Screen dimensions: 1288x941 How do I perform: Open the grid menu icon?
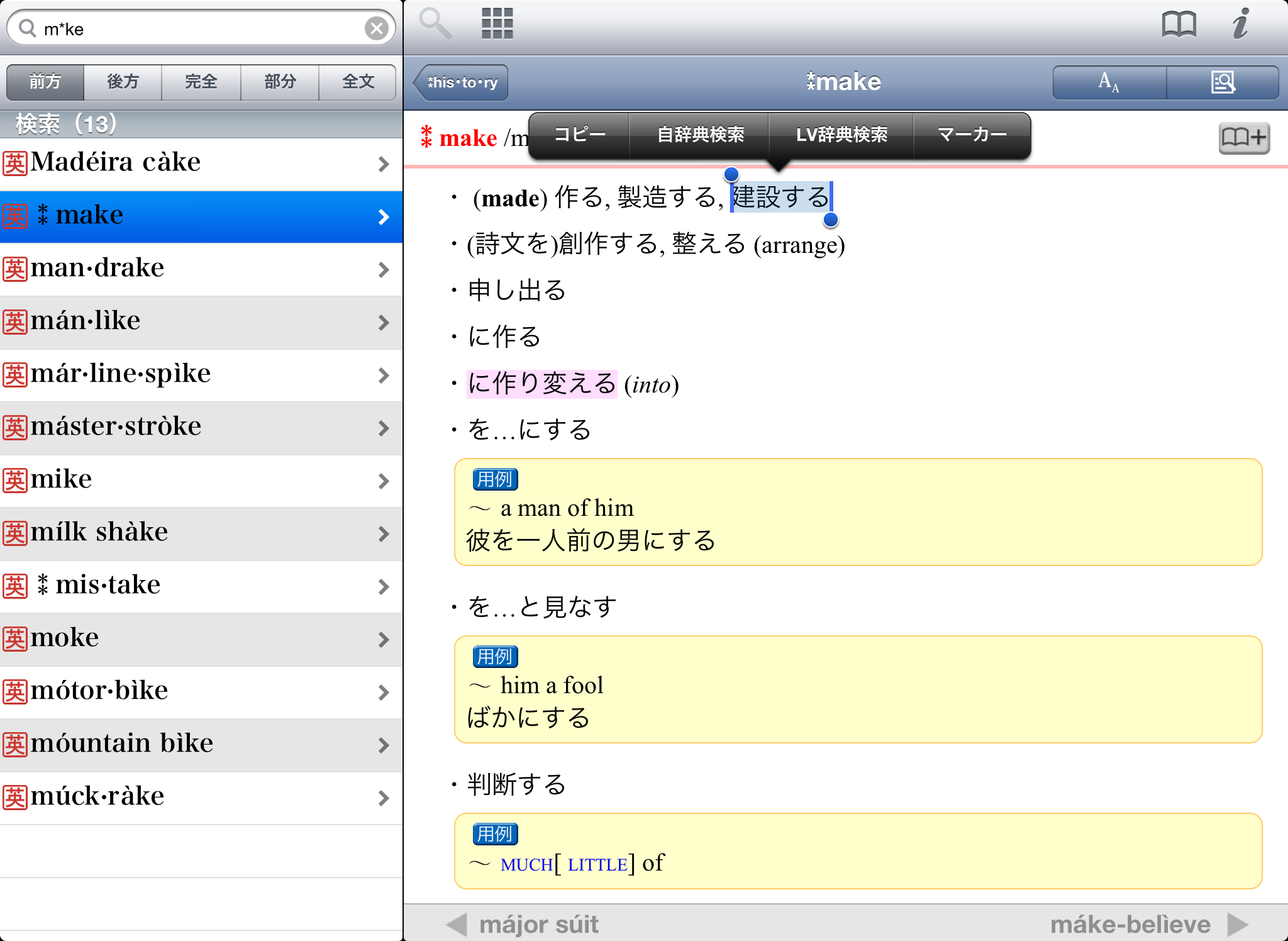coord(497,24)
